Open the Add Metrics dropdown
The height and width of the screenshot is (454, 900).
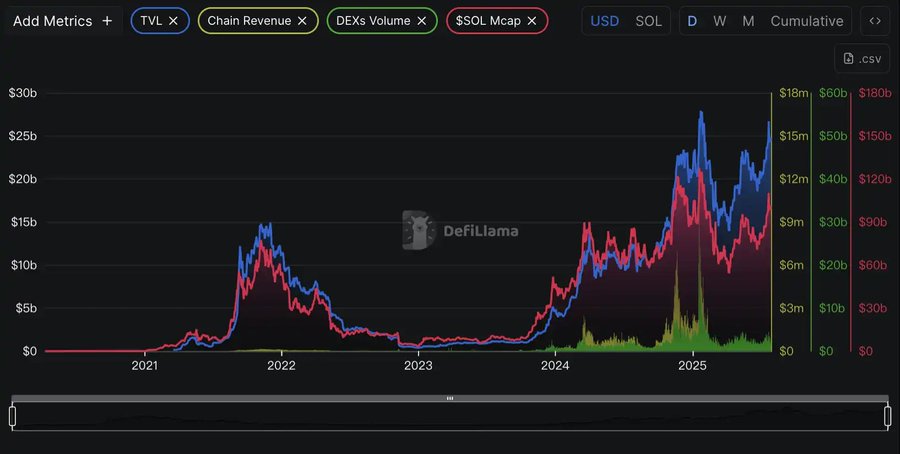tap(52, 21)
